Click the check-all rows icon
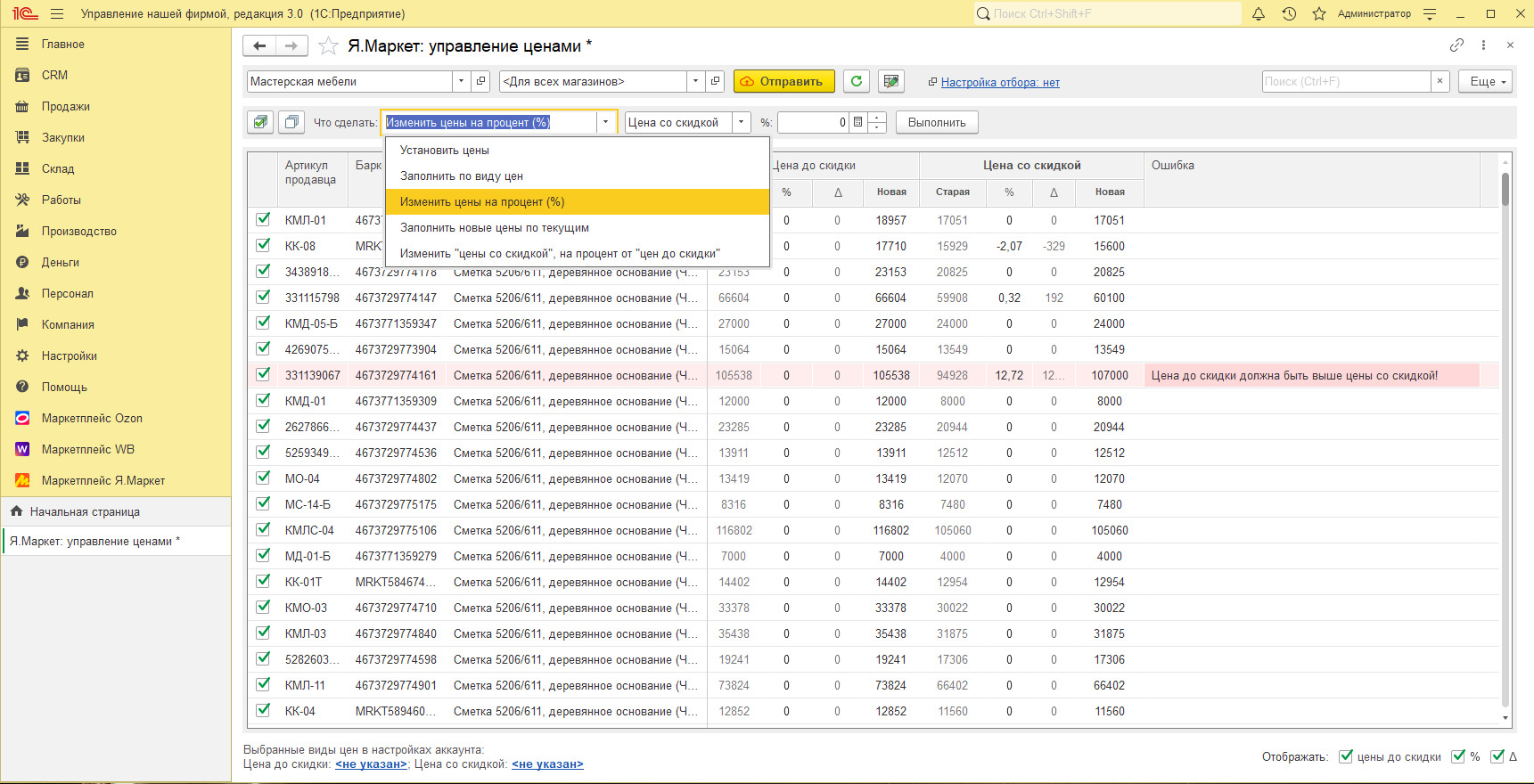 [x=260, y=122]
